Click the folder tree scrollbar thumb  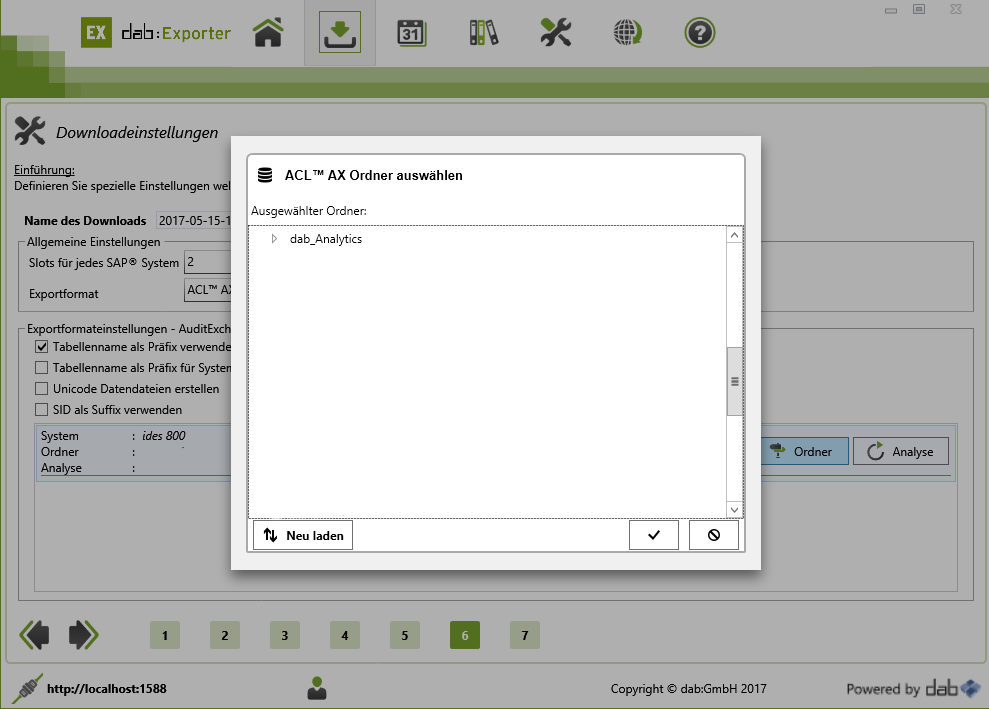tap(734, 382)
